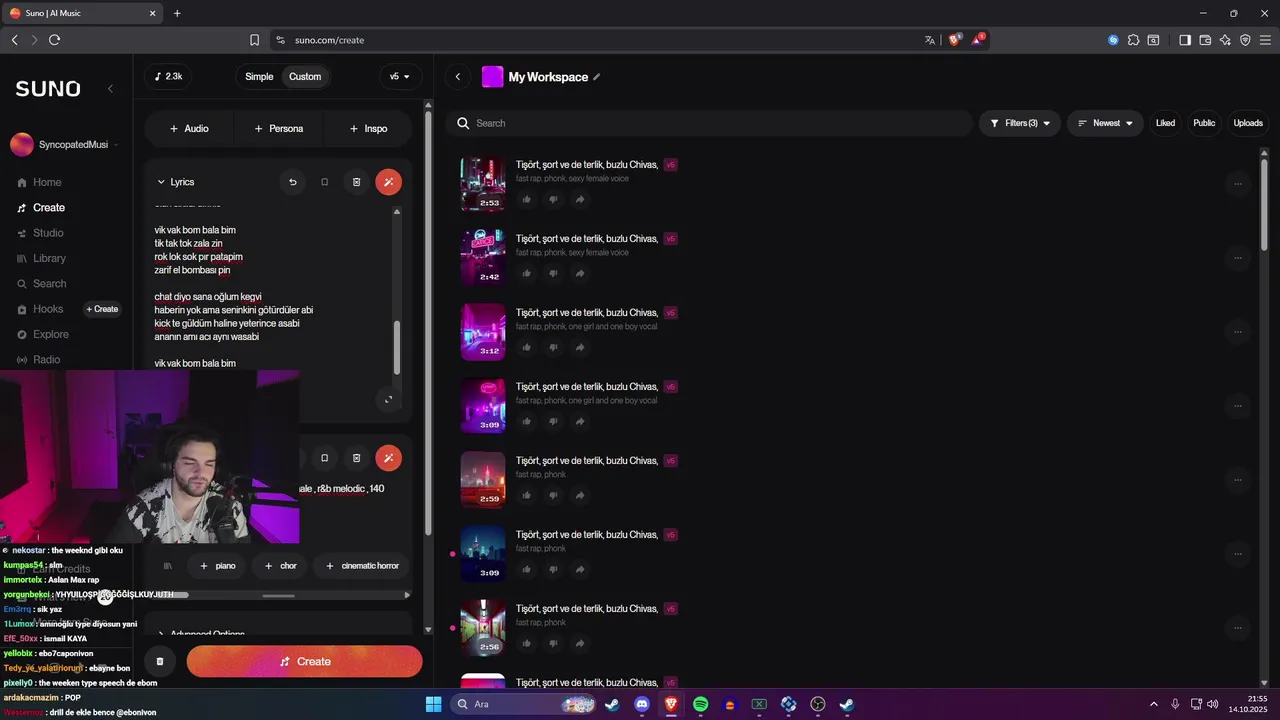Click the workspace song list scrollbar
The width and height of the screenshot is (1280, 720).
(1265, 205)
